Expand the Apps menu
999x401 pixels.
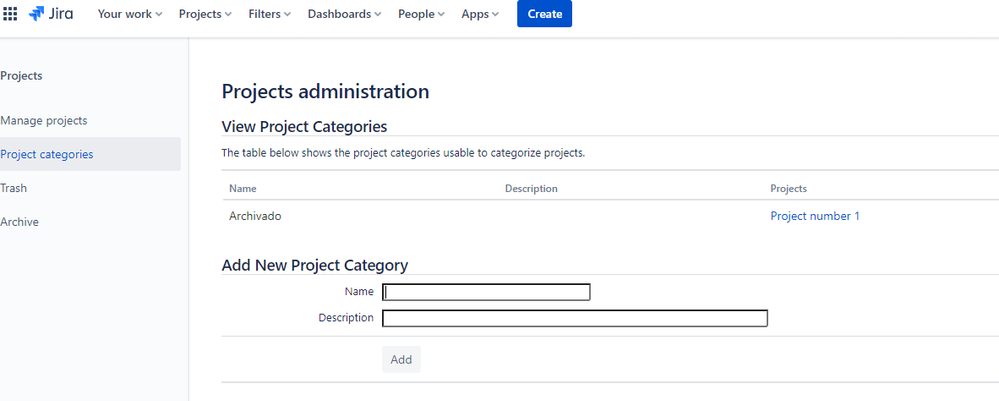pyautogui.click(x=480, y=14)
